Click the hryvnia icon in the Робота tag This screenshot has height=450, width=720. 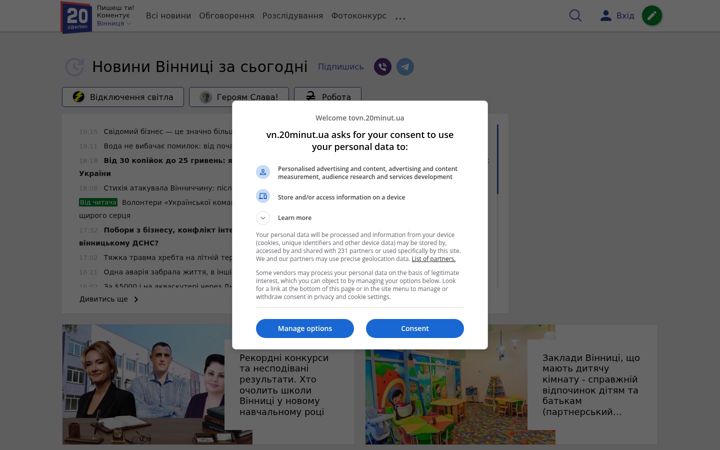pyautogui.click(x=310, y=96)
